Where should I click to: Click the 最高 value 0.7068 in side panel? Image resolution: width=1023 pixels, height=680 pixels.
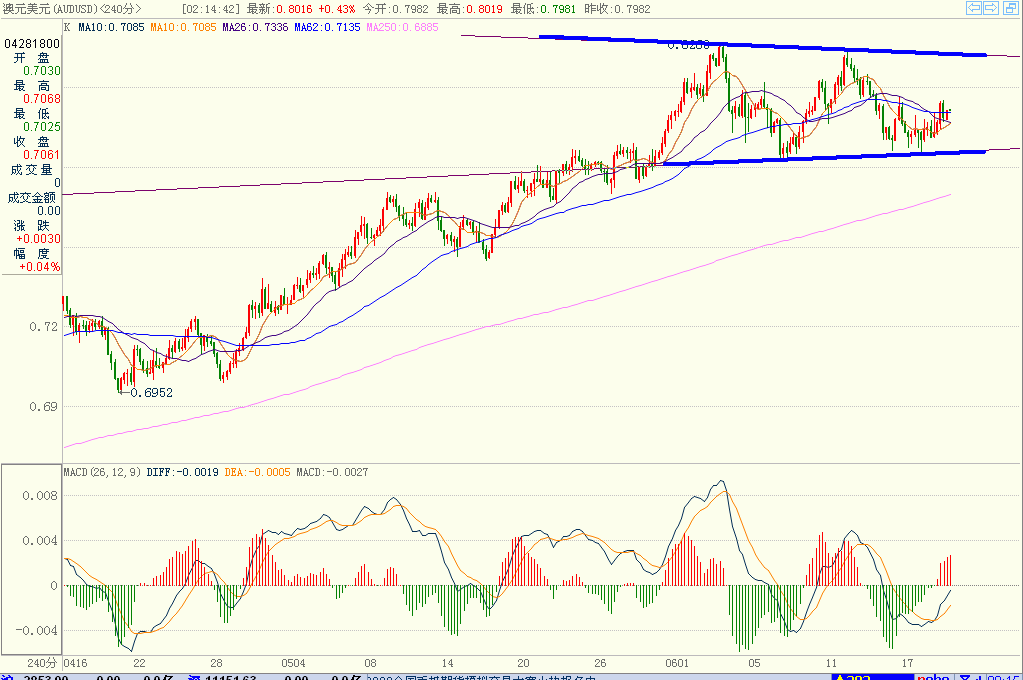(x=42, y=99)
